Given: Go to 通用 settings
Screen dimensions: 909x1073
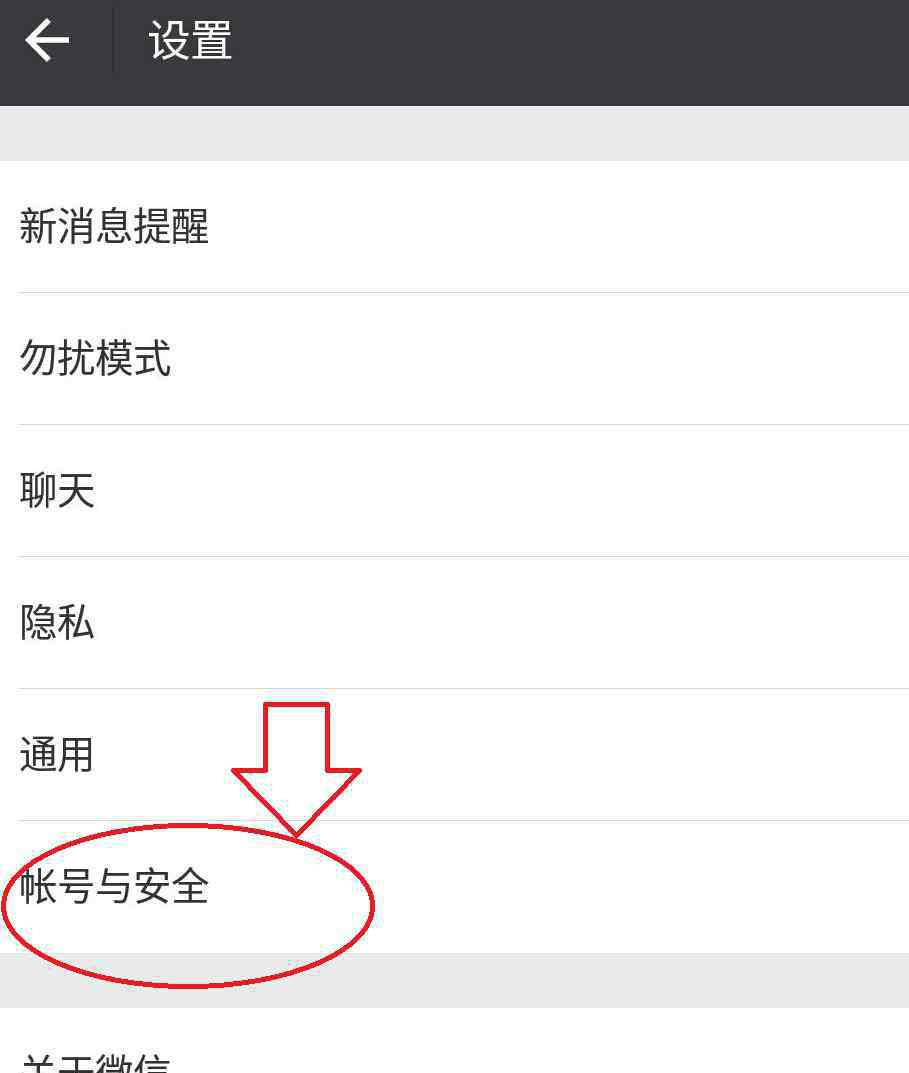Looking at the screenshot, I should coord(454,755).
